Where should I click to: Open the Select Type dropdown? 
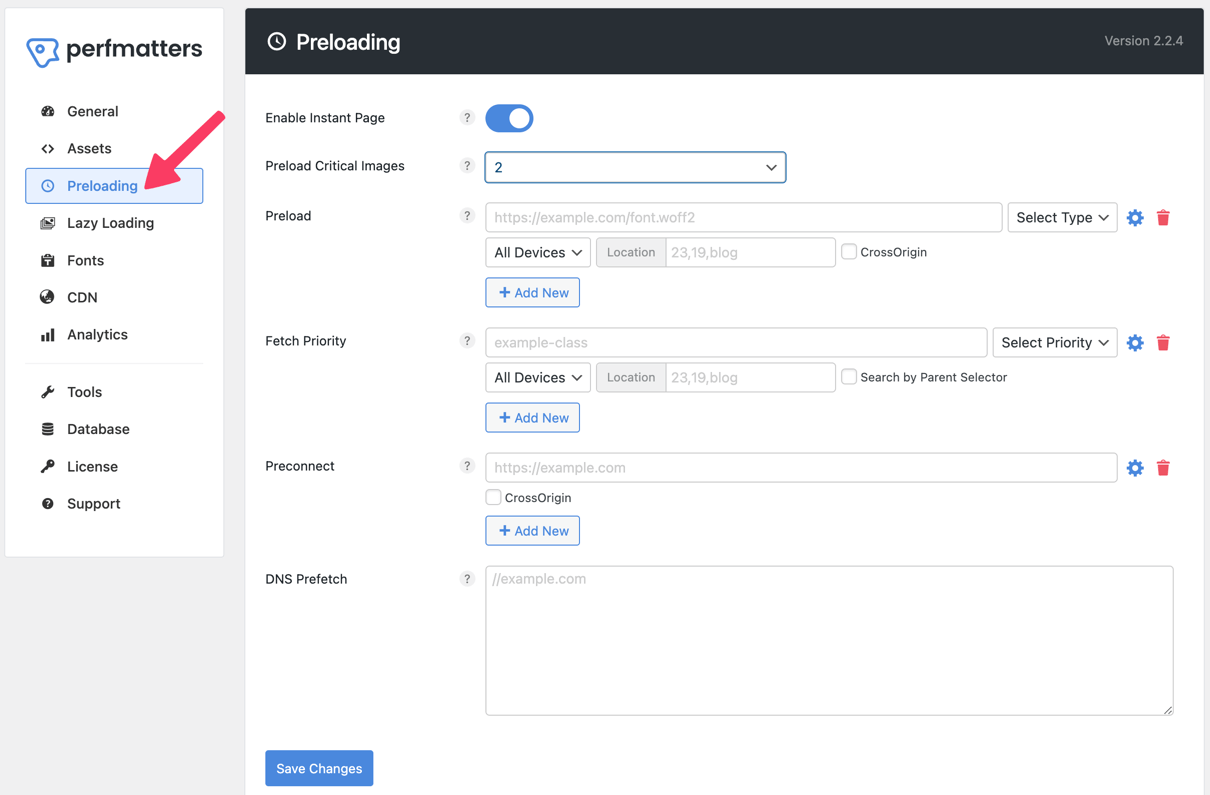[x=1062, y=217]
